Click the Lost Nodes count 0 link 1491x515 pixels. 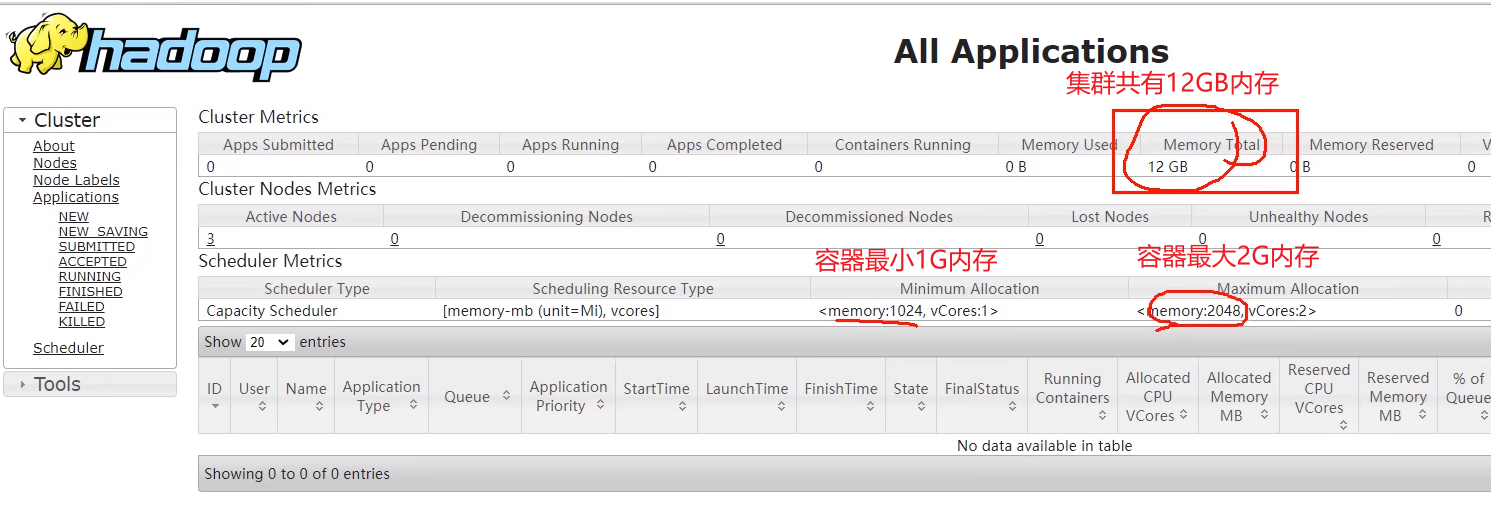(x=1040, y=239)
